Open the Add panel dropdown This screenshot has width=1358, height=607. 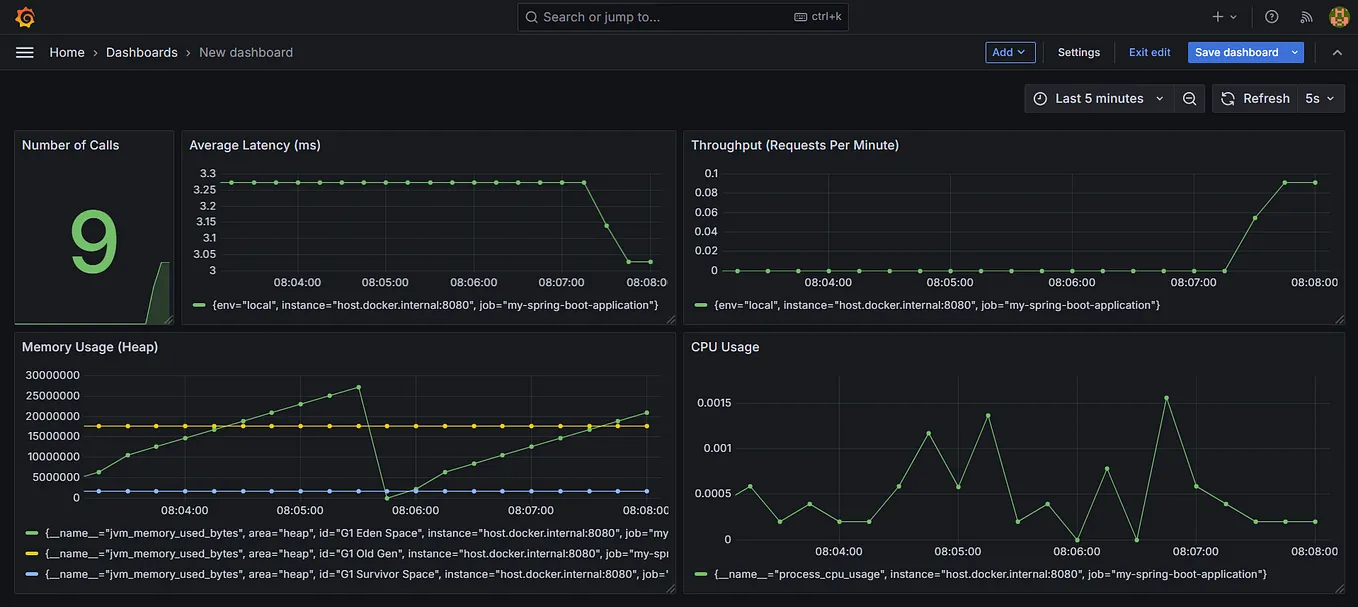tap(1010, 52)
